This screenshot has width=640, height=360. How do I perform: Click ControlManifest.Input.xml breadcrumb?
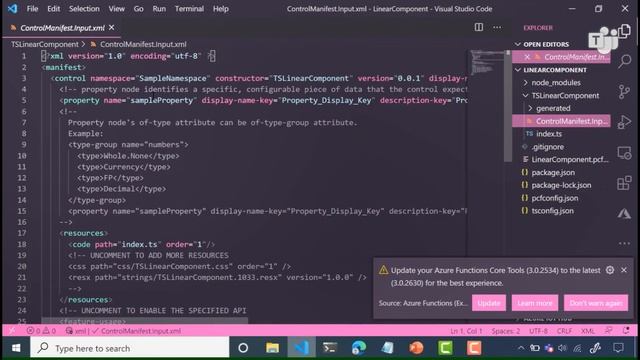click(143, 44)
